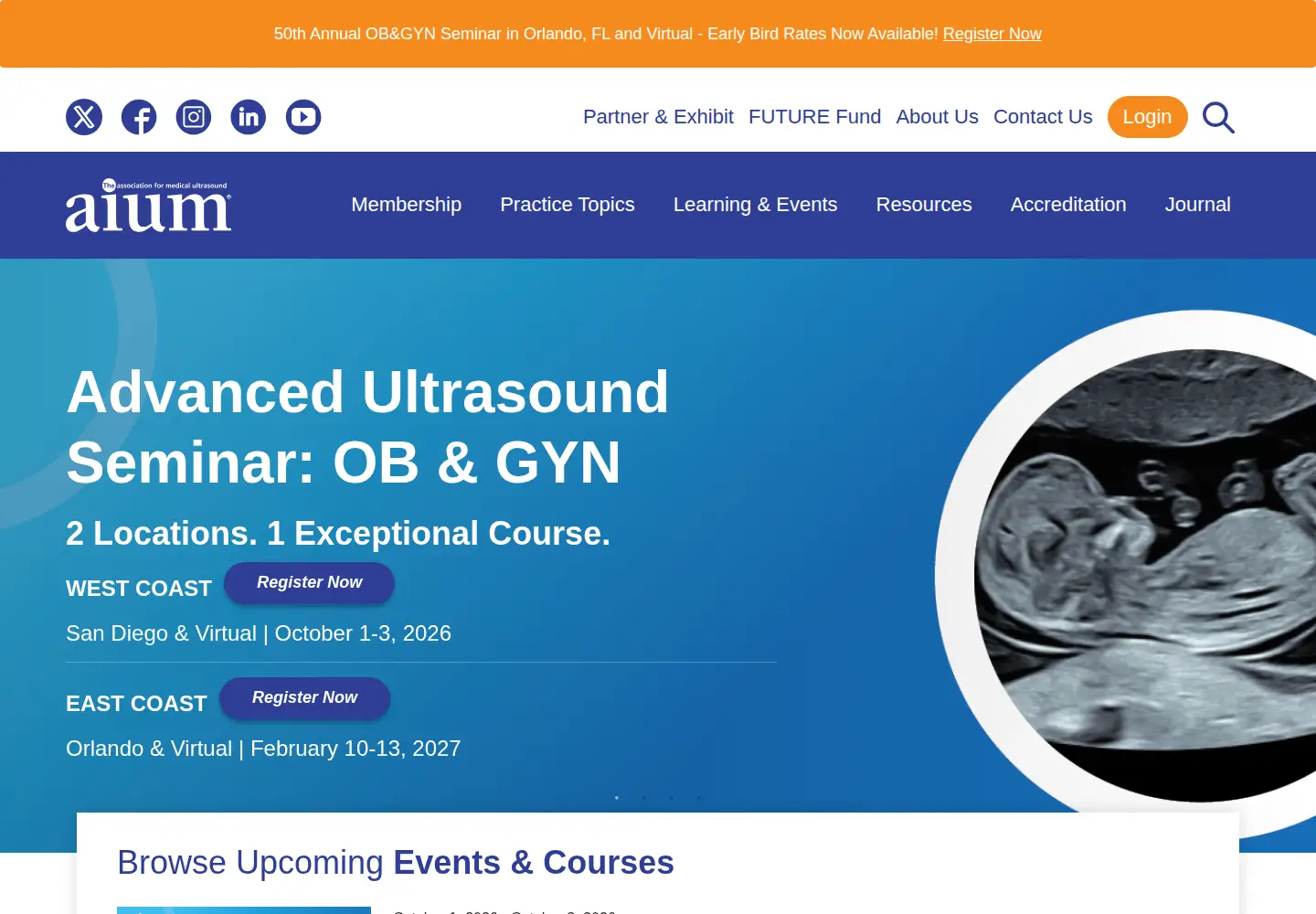The height and width of the screenshot is (914, 1316).
Task: Click '2 Locations. 1 Exceptional Course.' text
Action: tap(338, 534)
